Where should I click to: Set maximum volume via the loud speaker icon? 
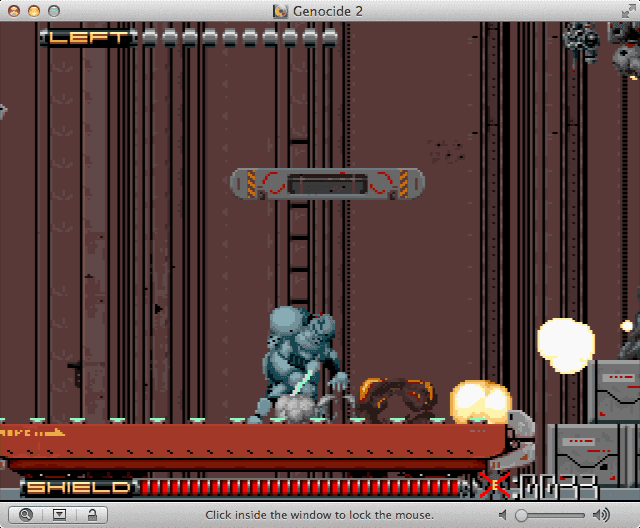pyautogui.click(x=601, y=515)
